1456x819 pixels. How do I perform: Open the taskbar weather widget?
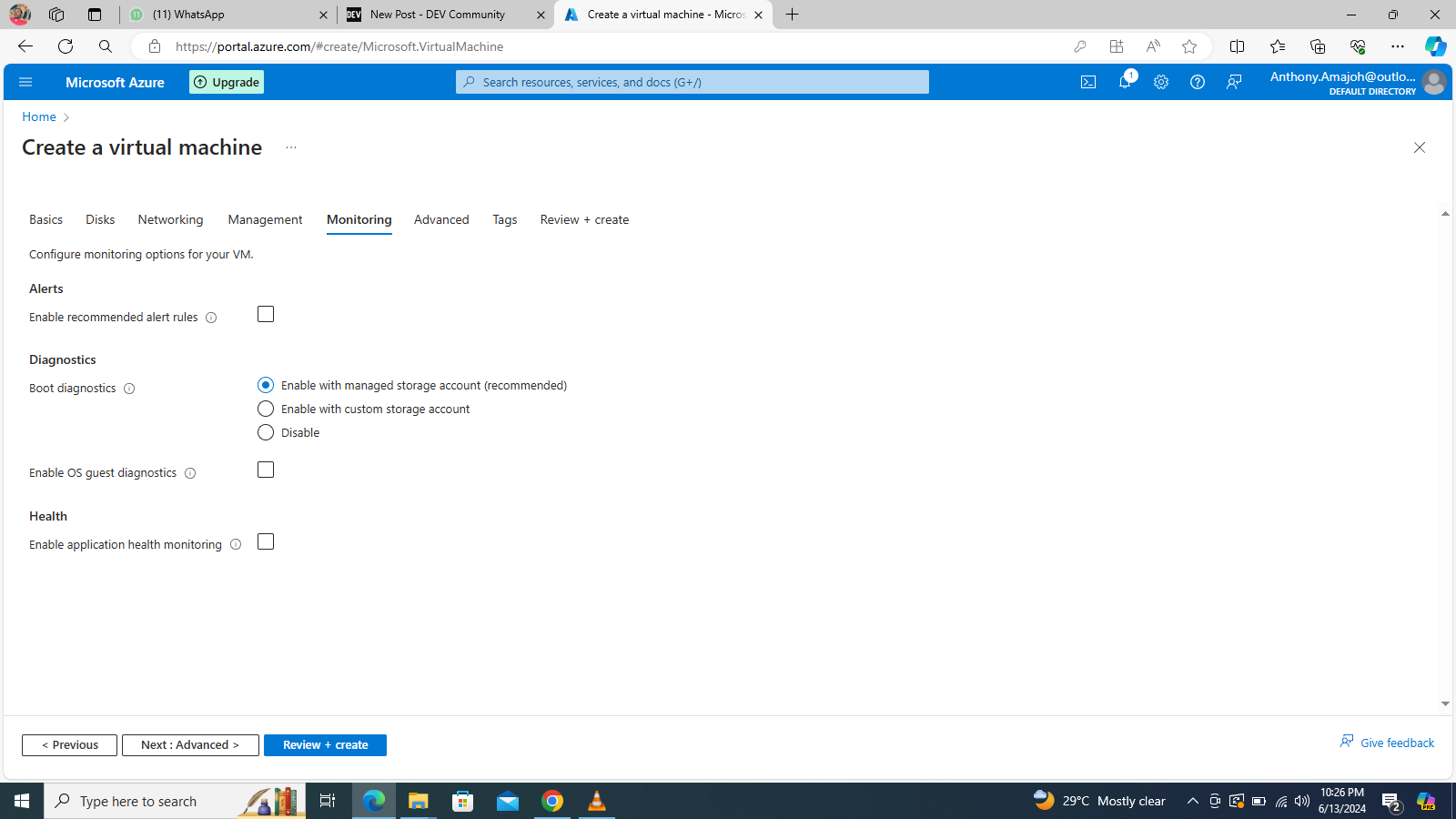click(1099, 801)
